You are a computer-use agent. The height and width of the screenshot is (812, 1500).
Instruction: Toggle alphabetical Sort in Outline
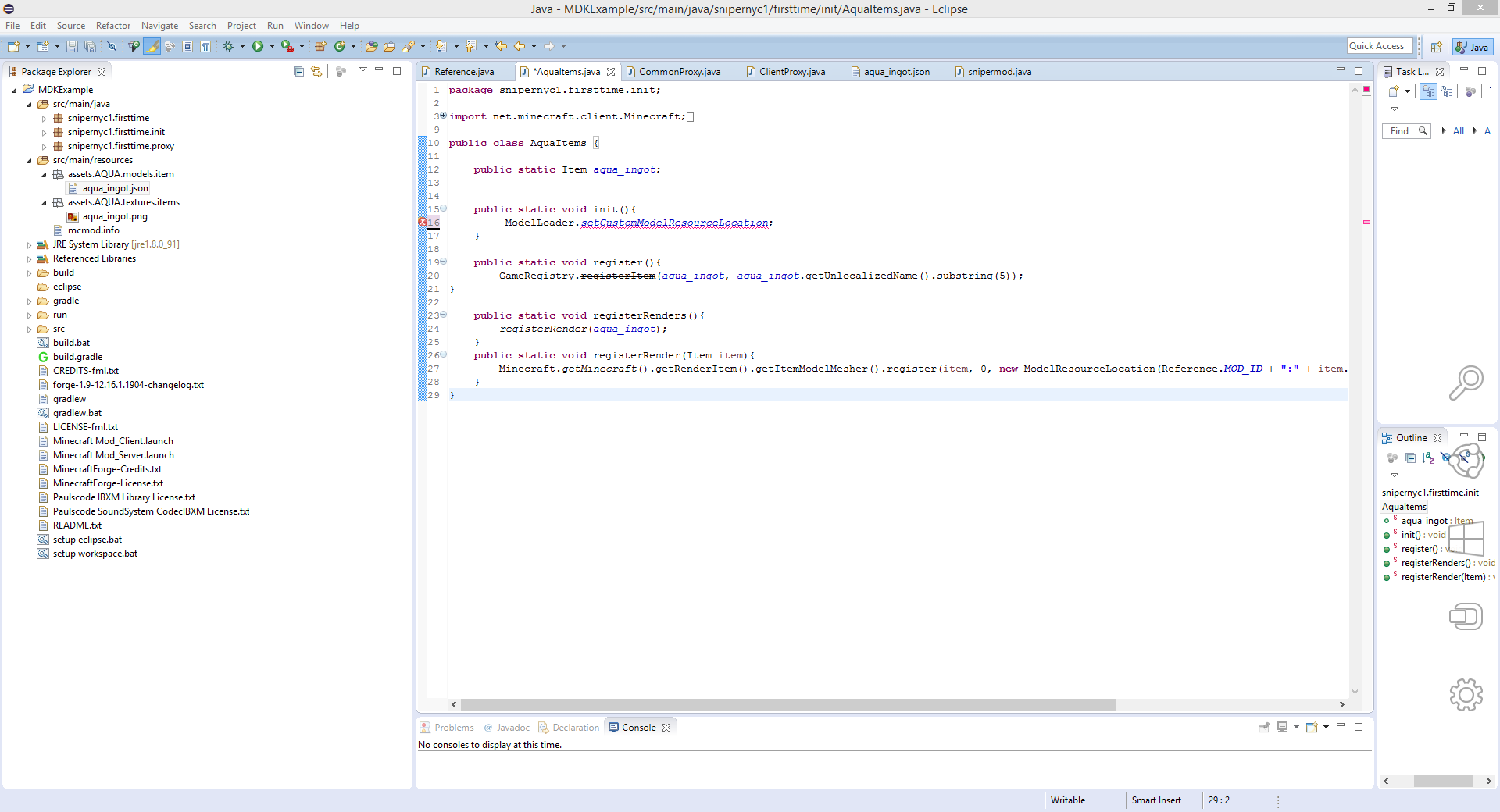click(x=1428, y=458)
